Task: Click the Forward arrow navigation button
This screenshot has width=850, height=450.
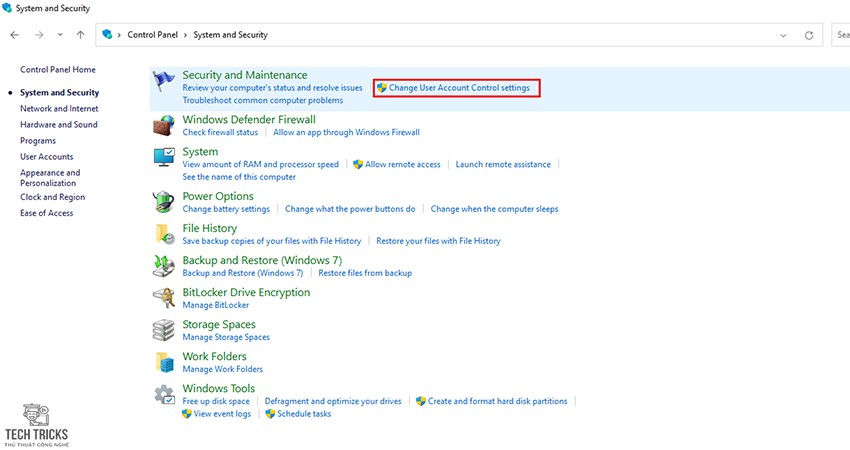Action: [x=39, y=35]
